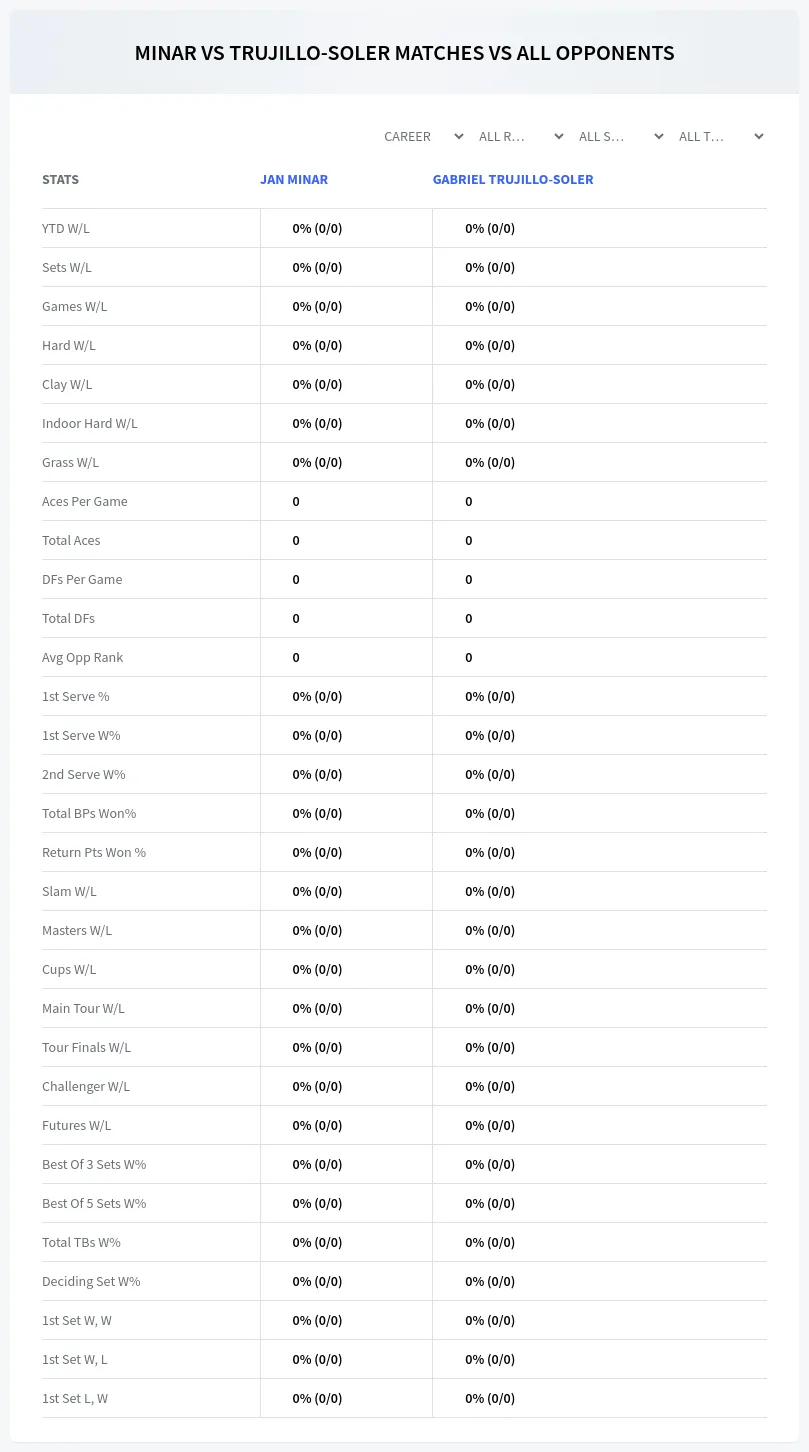Click Trujillo-Soler's Best Of 5 Sets value
The image size is (809, 1452).
click(490, 1203)
